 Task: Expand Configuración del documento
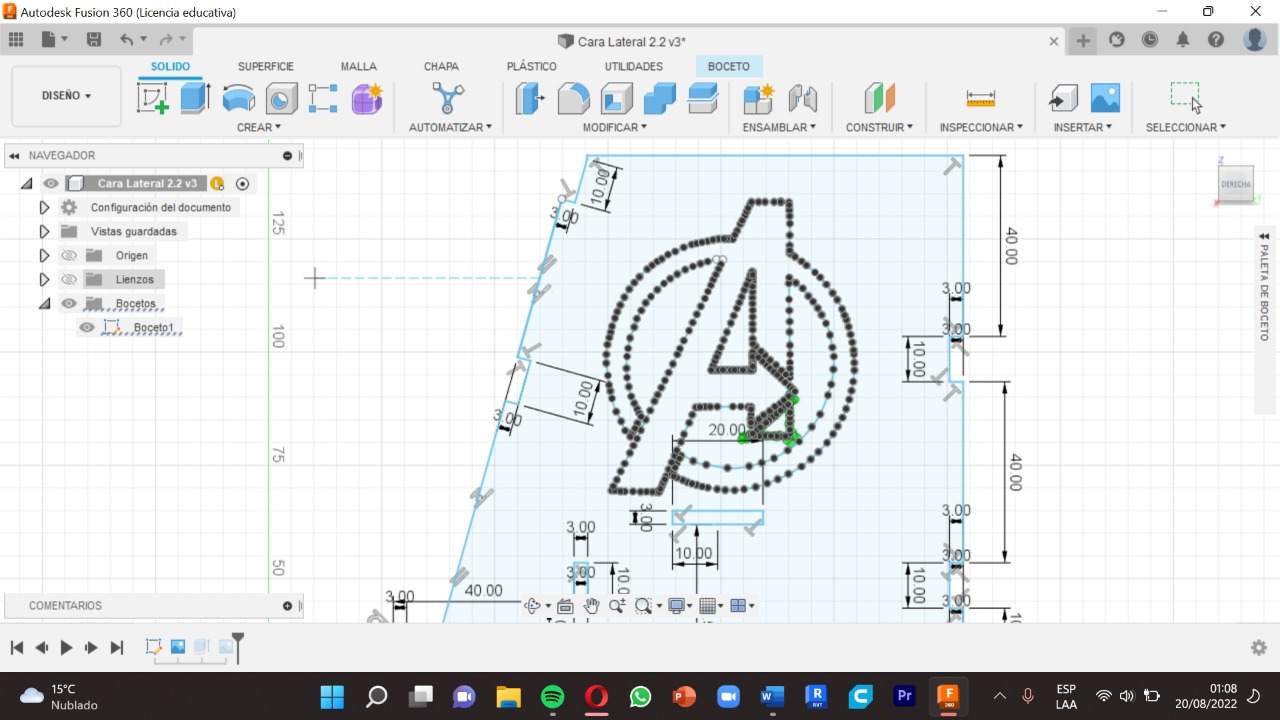coord(44,208)
